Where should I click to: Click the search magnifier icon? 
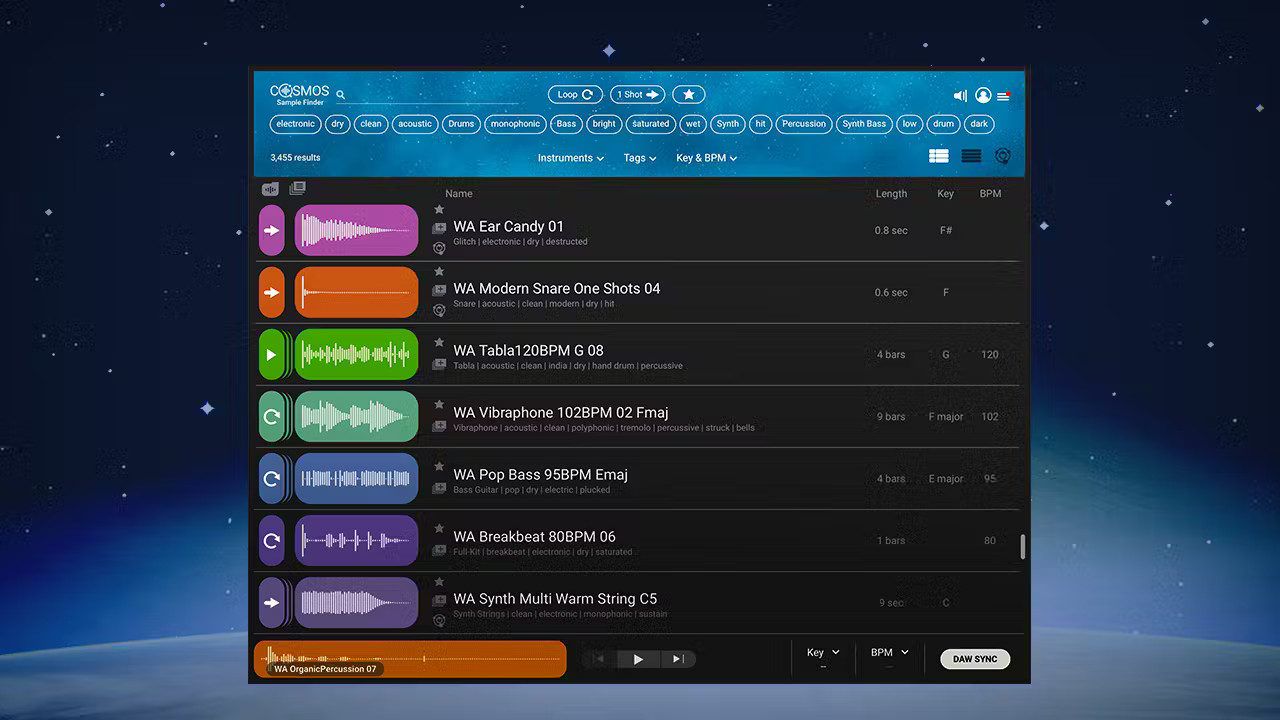click(x=340, y=95)
